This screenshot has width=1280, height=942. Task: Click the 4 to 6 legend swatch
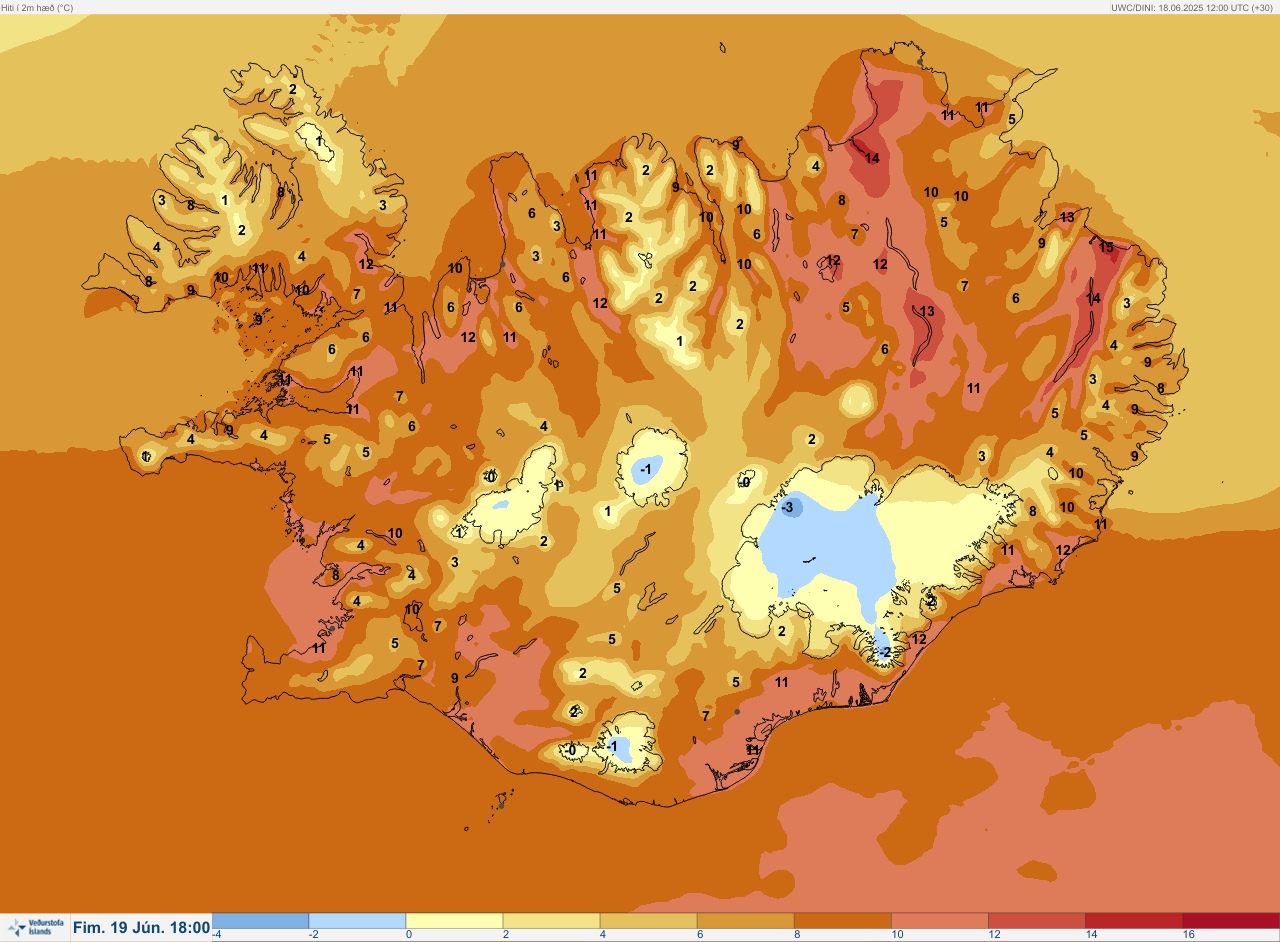click(648, 920)
